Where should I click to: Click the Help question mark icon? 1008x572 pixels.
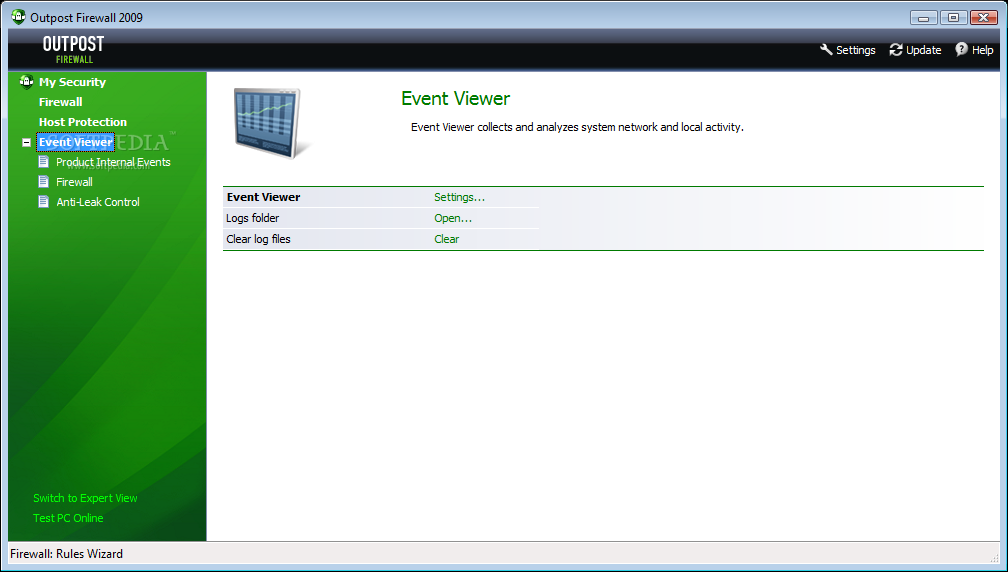point(961,49)
